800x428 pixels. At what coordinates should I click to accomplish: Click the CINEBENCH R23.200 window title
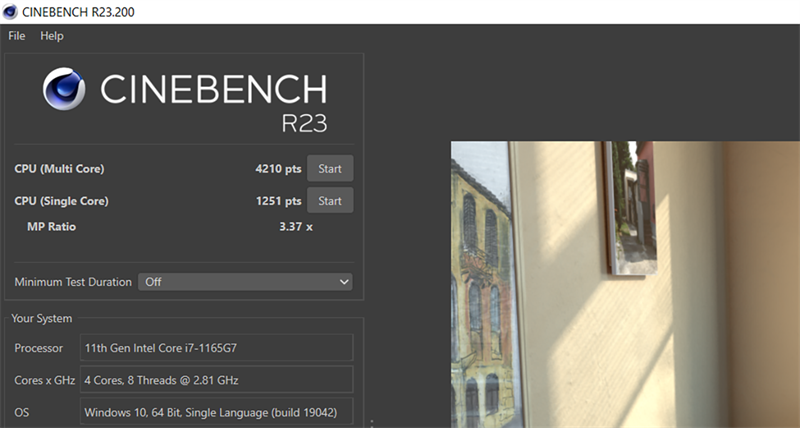coord(78,12)
